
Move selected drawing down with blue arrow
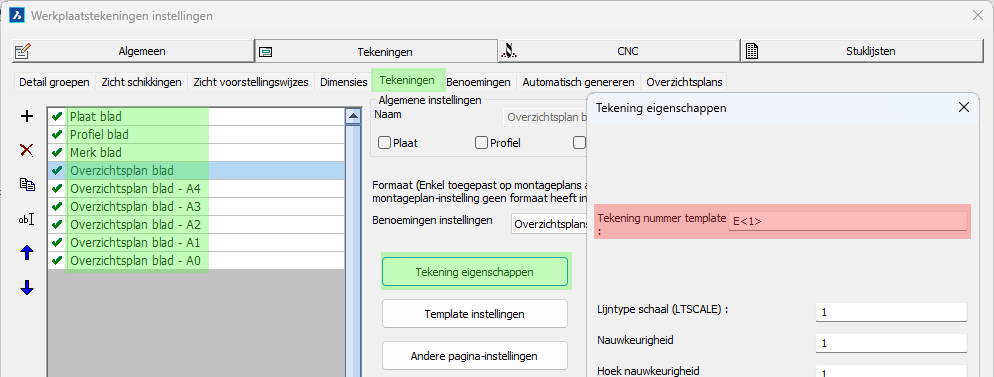pos(27,288)
